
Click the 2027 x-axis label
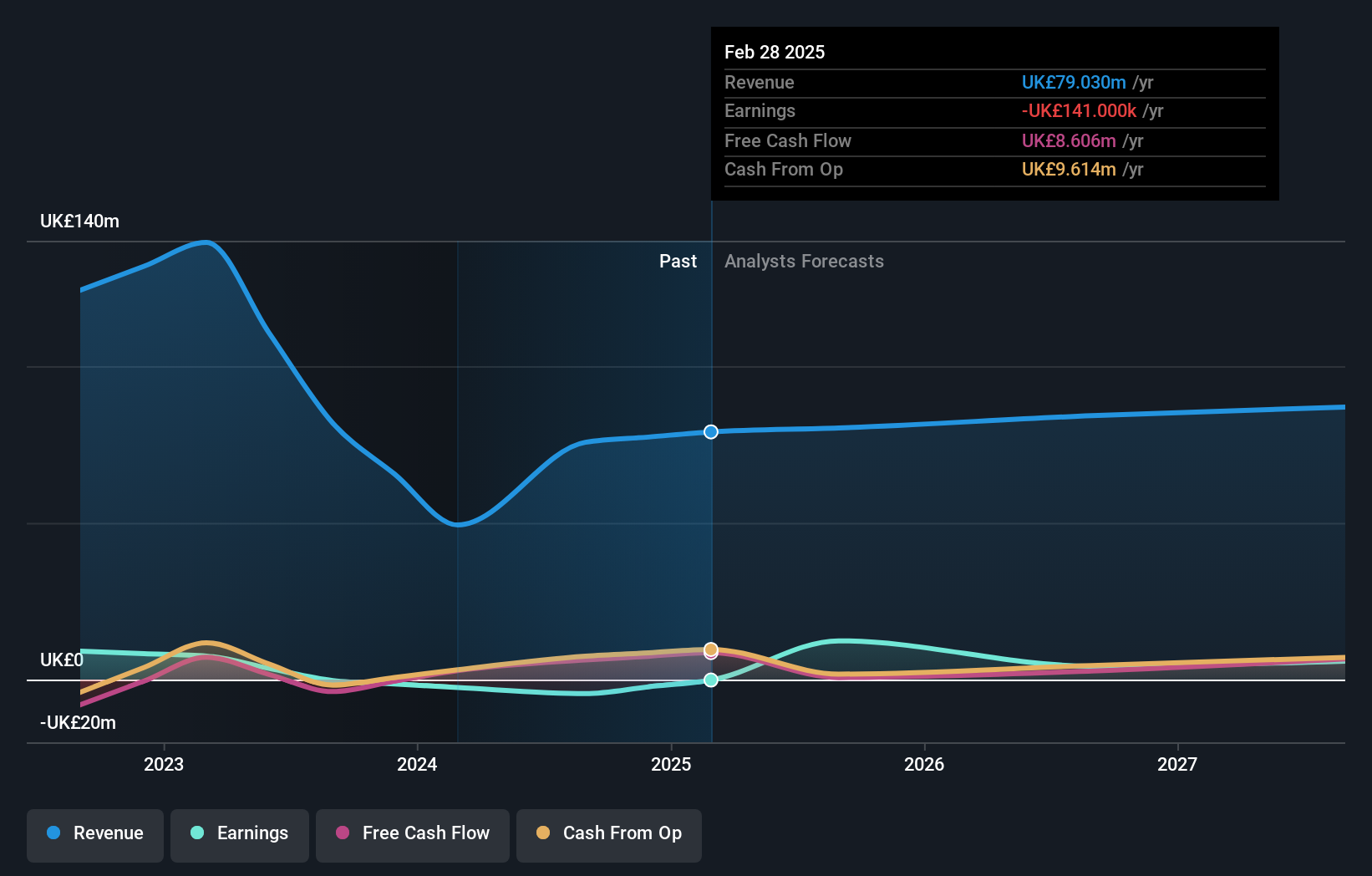tap(1177, 764)
